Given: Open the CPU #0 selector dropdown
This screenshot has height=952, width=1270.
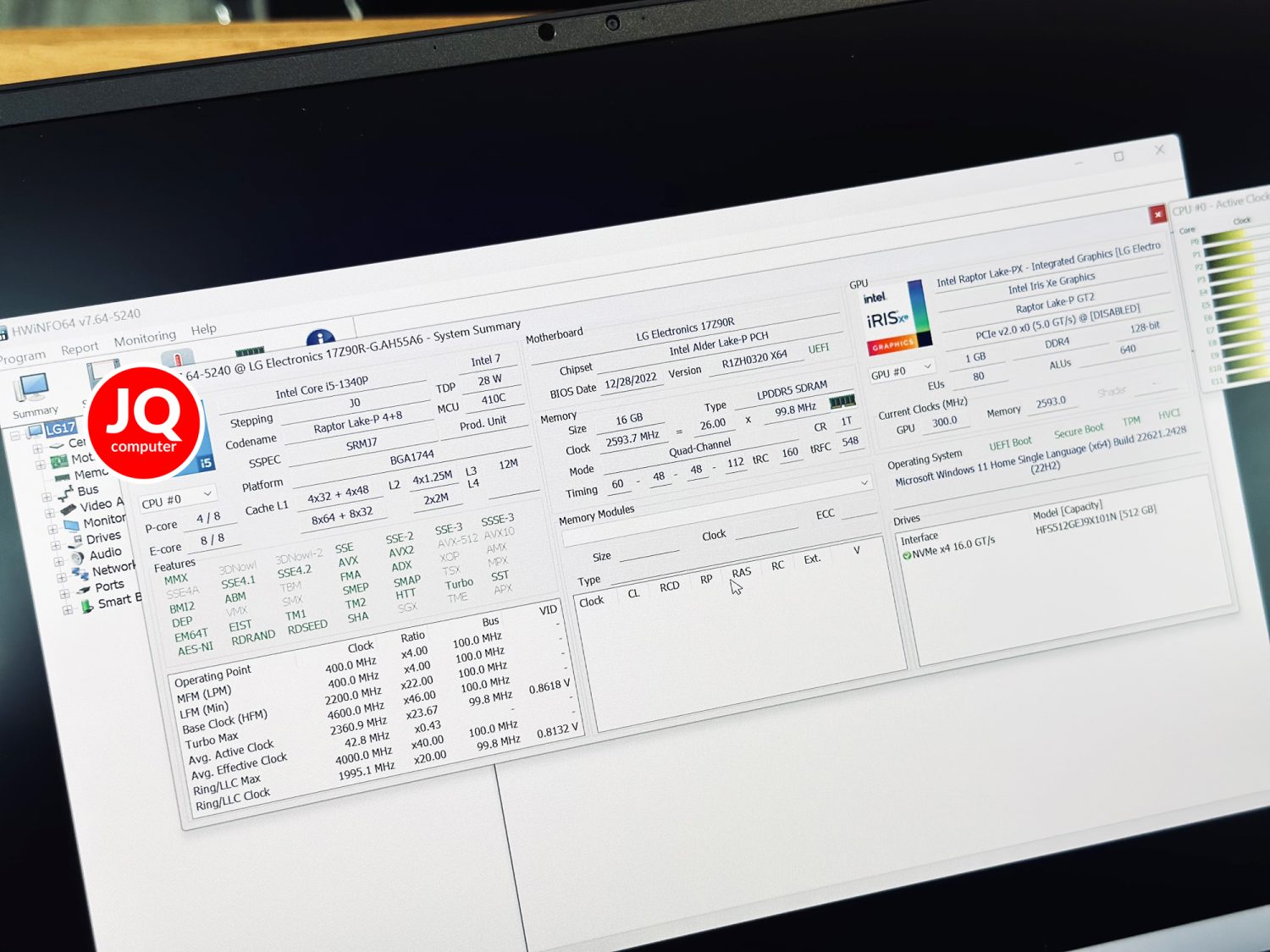Looking at the screenshot, I should click(x=179, y=498).
